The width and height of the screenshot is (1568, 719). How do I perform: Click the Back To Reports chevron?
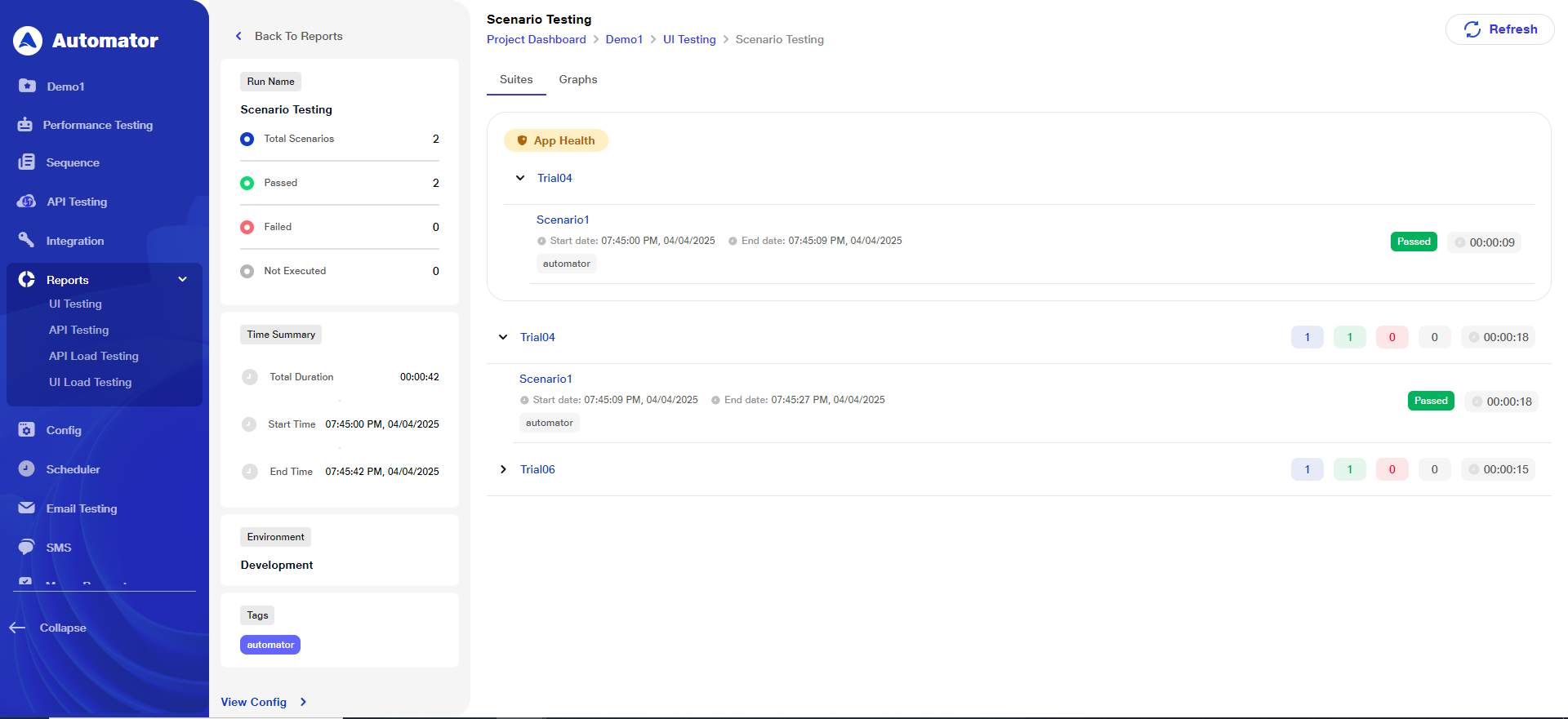pos(238,36)
